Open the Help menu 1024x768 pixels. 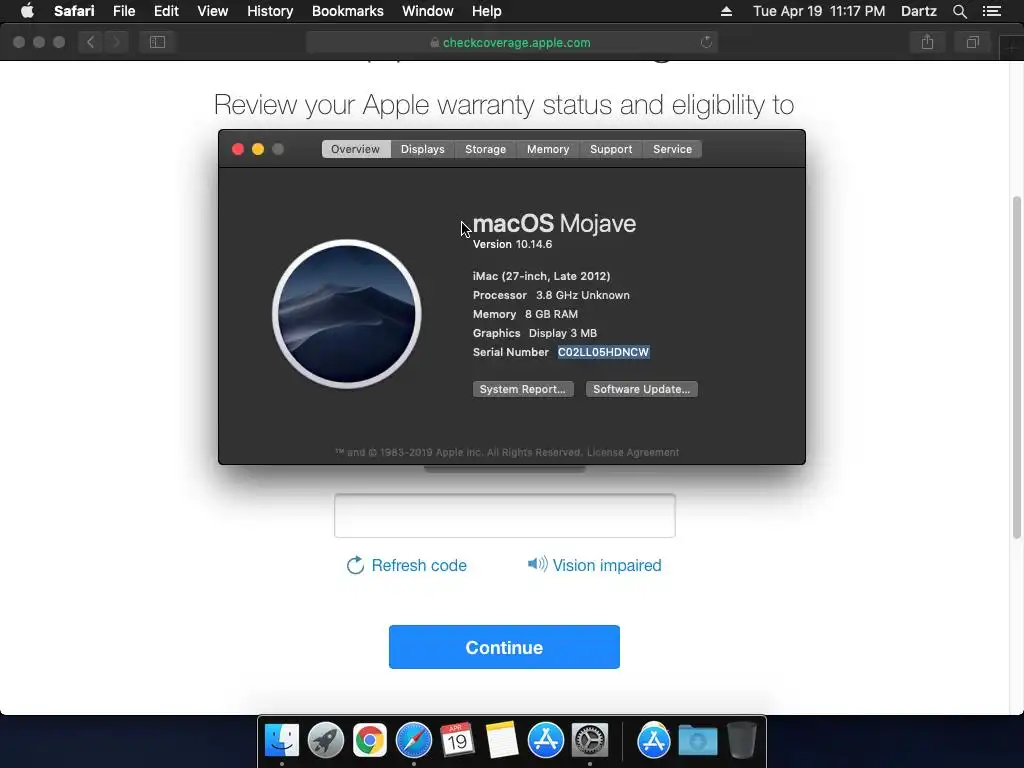click(487, 11)
